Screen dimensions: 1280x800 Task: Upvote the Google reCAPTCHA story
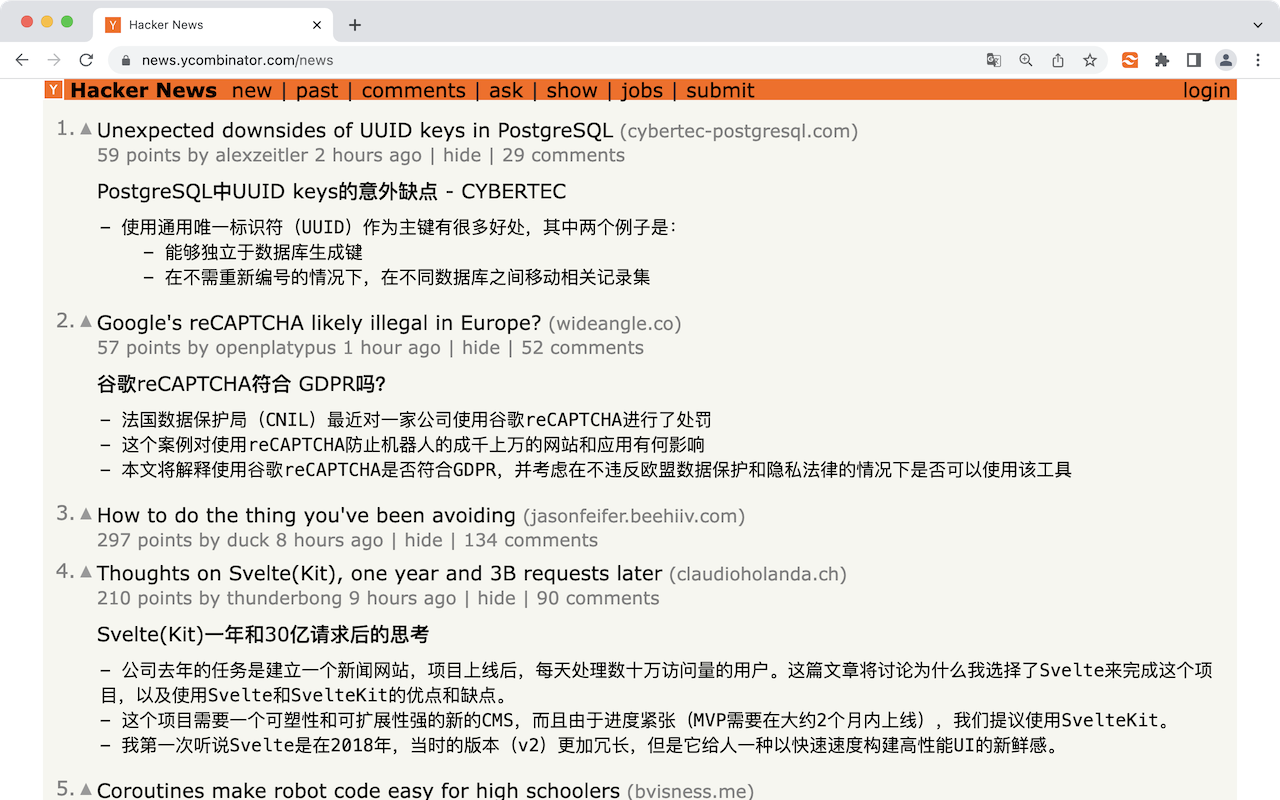[x=86, y=322]
